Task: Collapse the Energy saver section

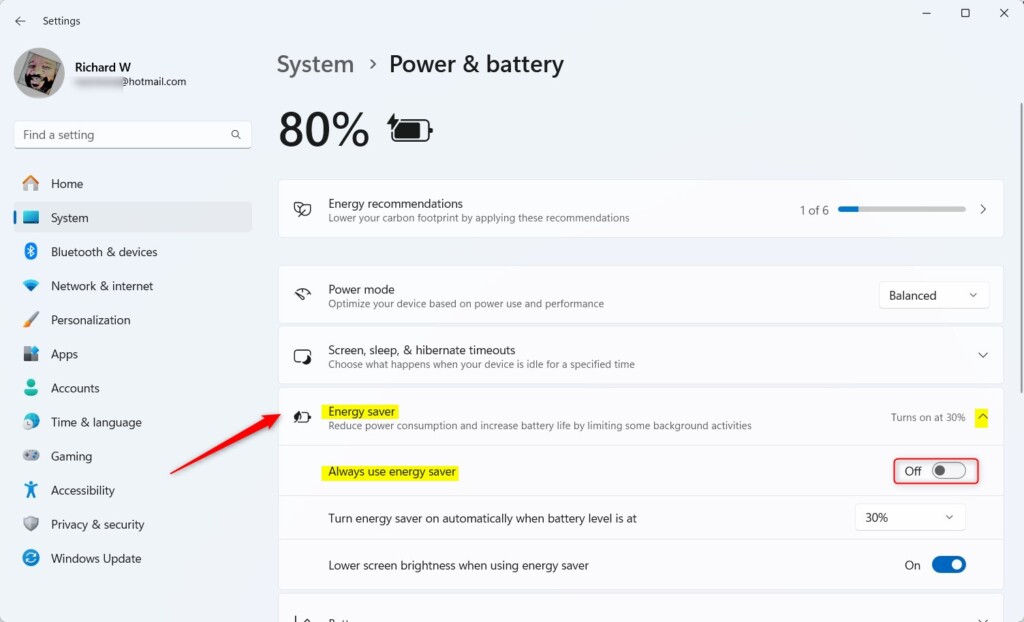Action: 982,417
